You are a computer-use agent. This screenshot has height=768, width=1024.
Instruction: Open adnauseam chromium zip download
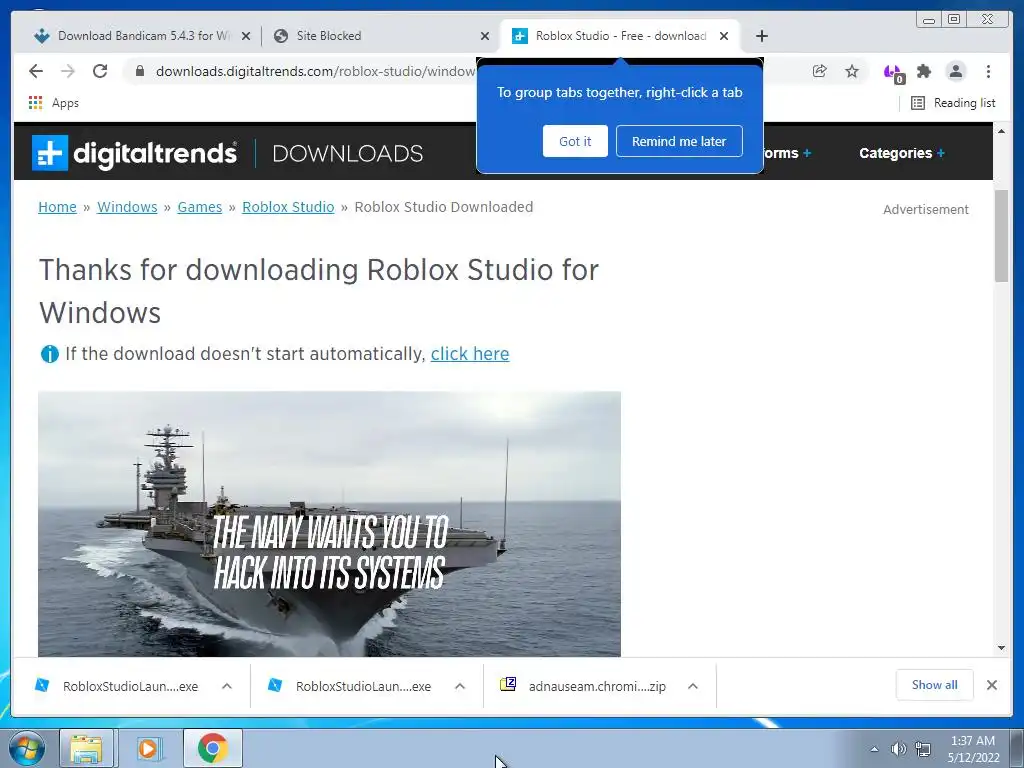583,686
